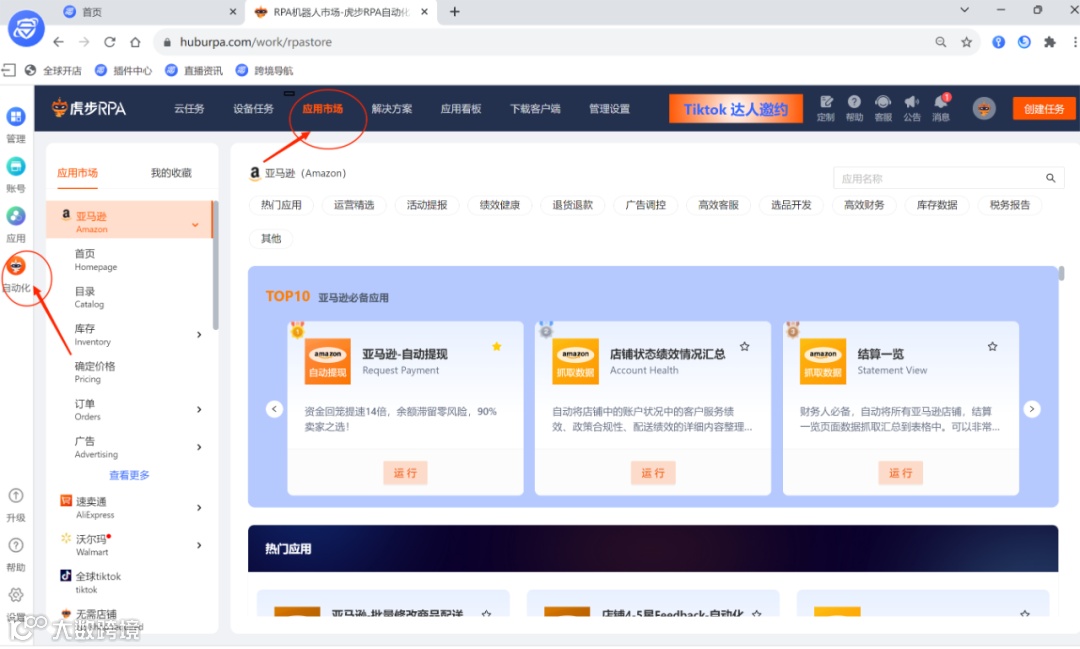Favorite 结算一览 star

pyautogui.click(x=993, y=347)
